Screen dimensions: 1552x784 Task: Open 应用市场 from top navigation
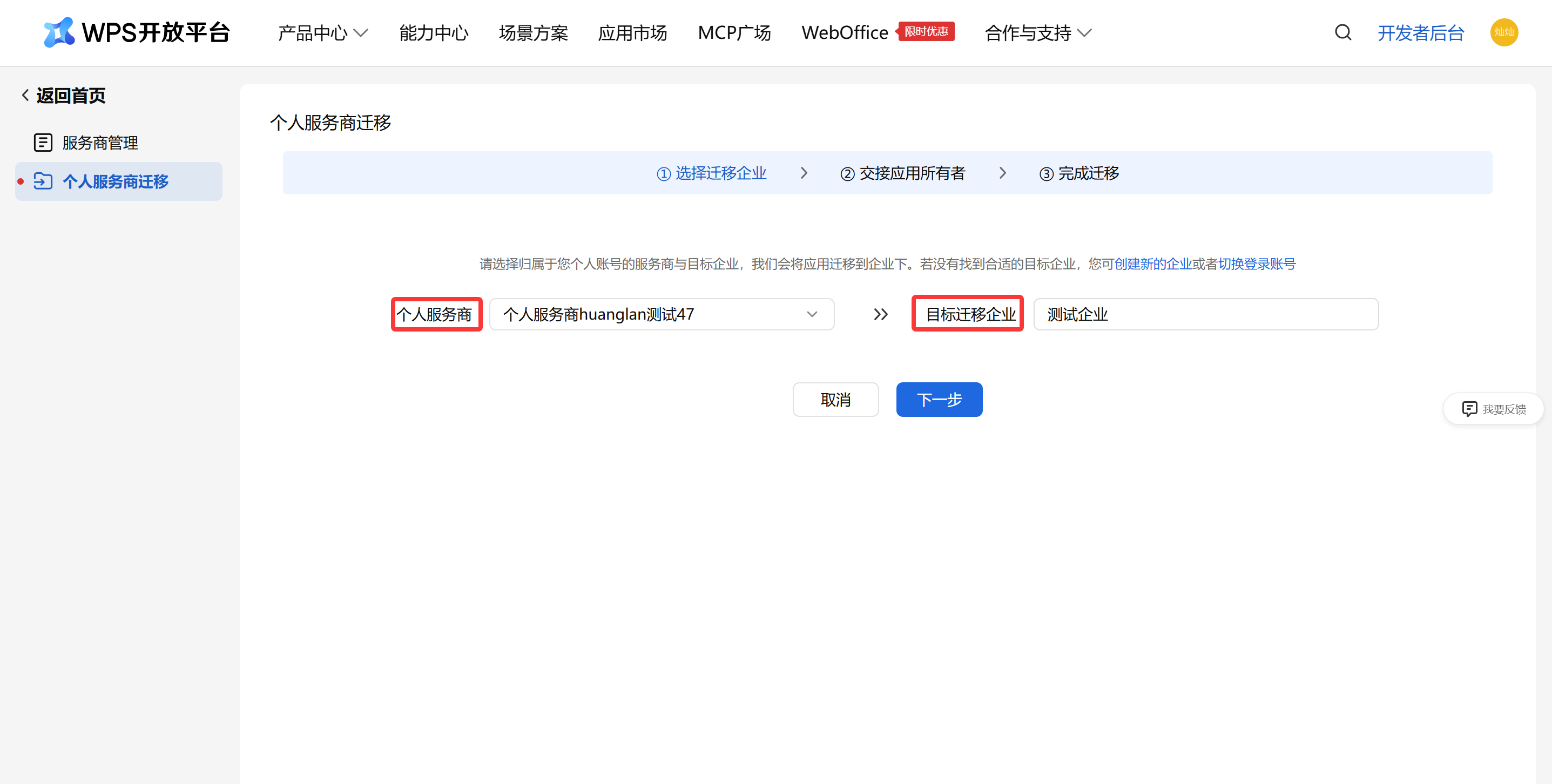pos(632,32)
